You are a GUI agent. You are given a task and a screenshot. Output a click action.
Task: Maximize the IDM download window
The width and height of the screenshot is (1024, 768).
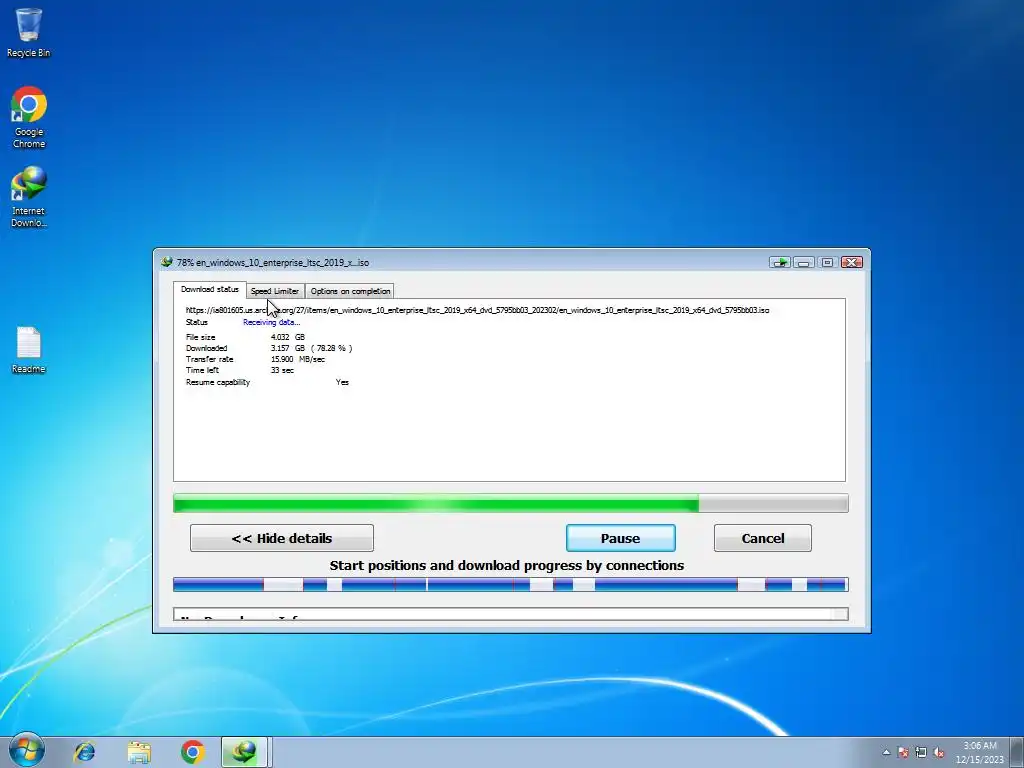tap(827, 263)
